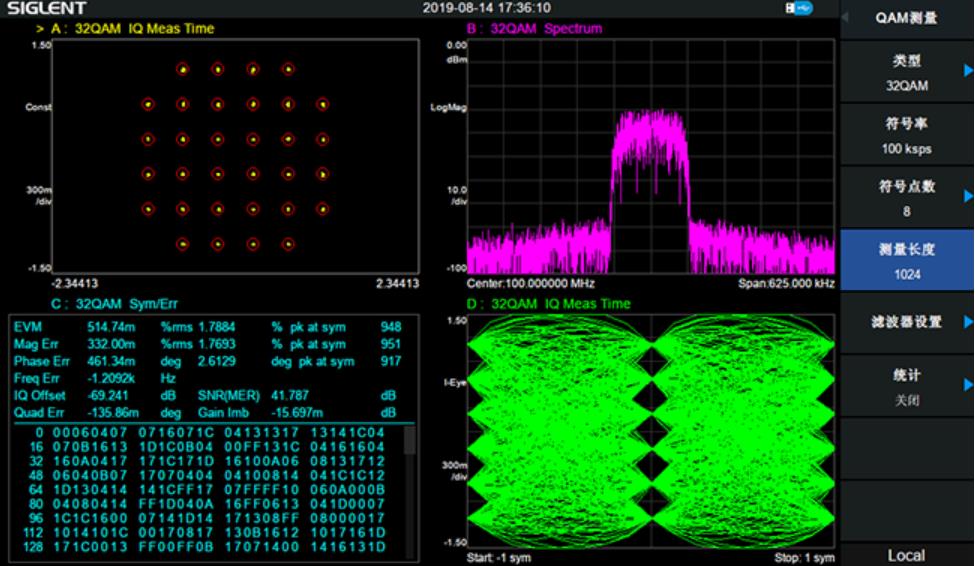Expand the 符号点数 submenu arrow
The image size is (975, 566).
(x=967, y=196)
